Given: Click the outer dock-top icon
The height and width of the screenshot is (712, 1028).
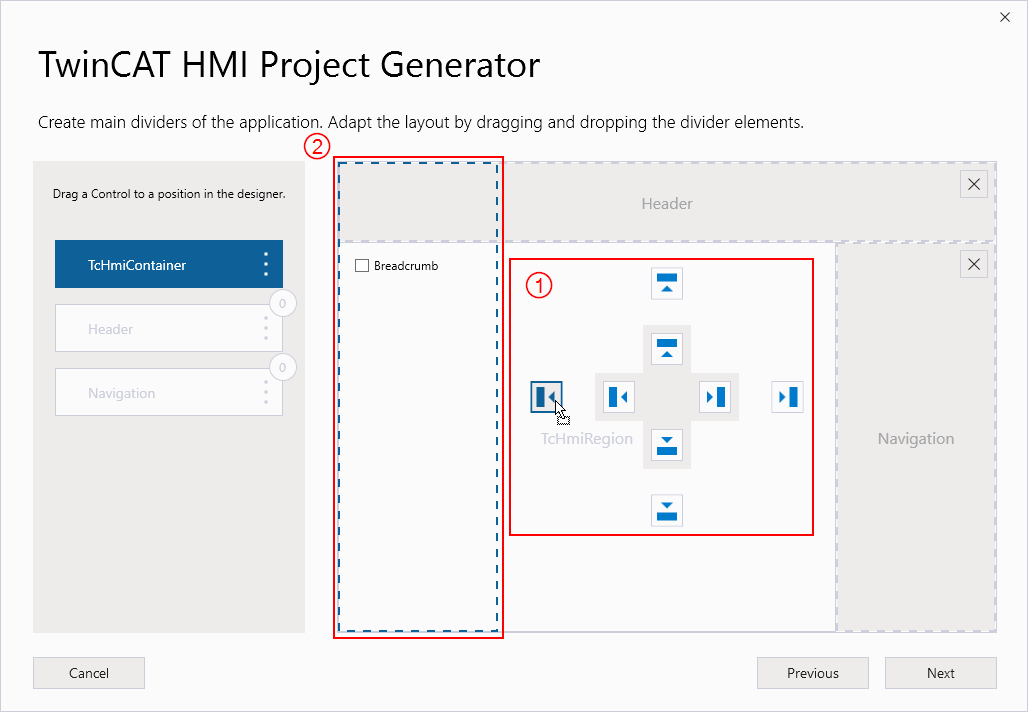Looking at the screenshot, I should coord(667,283).
